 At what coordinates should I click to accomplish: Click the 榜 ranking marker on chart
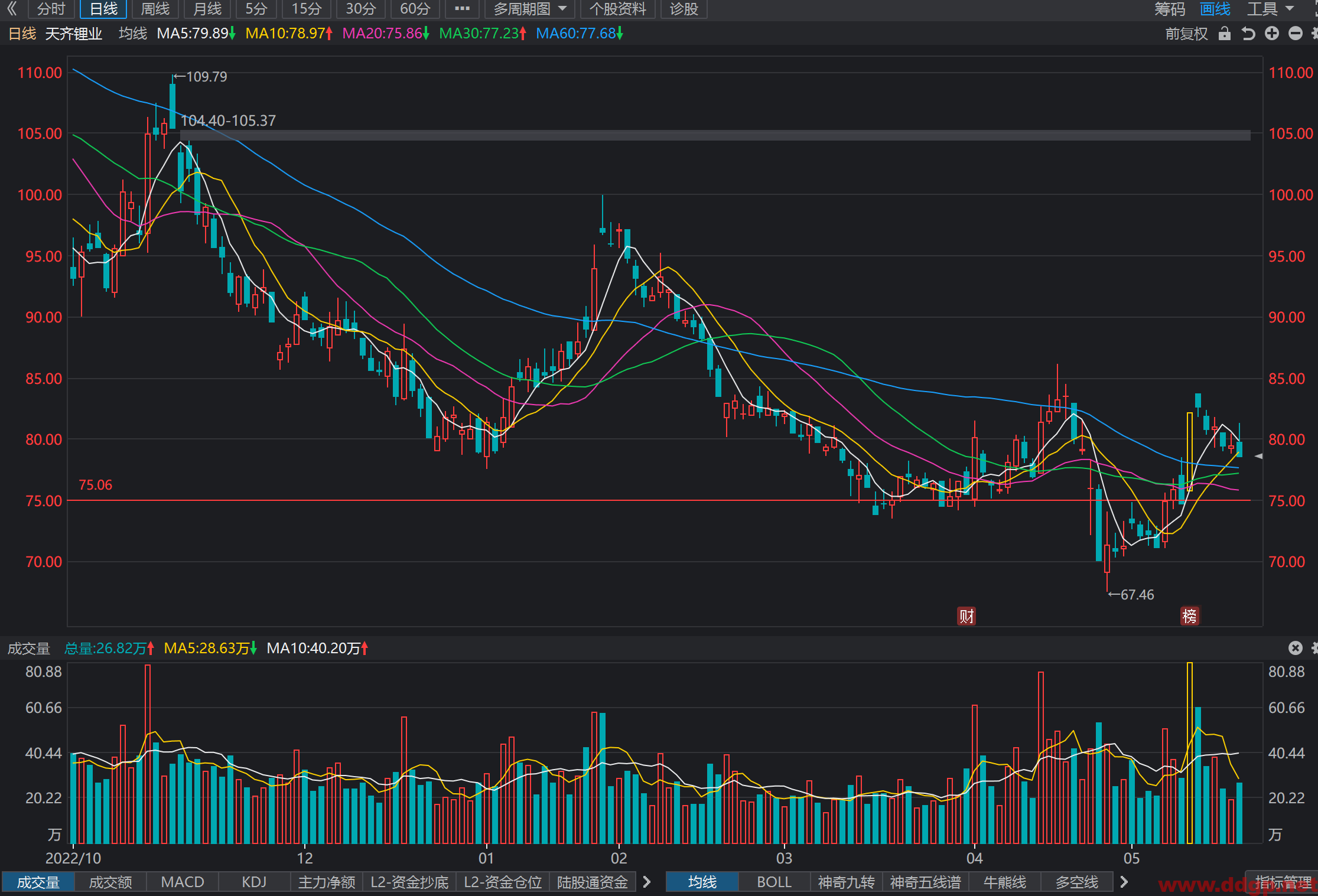coord(1189,616)
